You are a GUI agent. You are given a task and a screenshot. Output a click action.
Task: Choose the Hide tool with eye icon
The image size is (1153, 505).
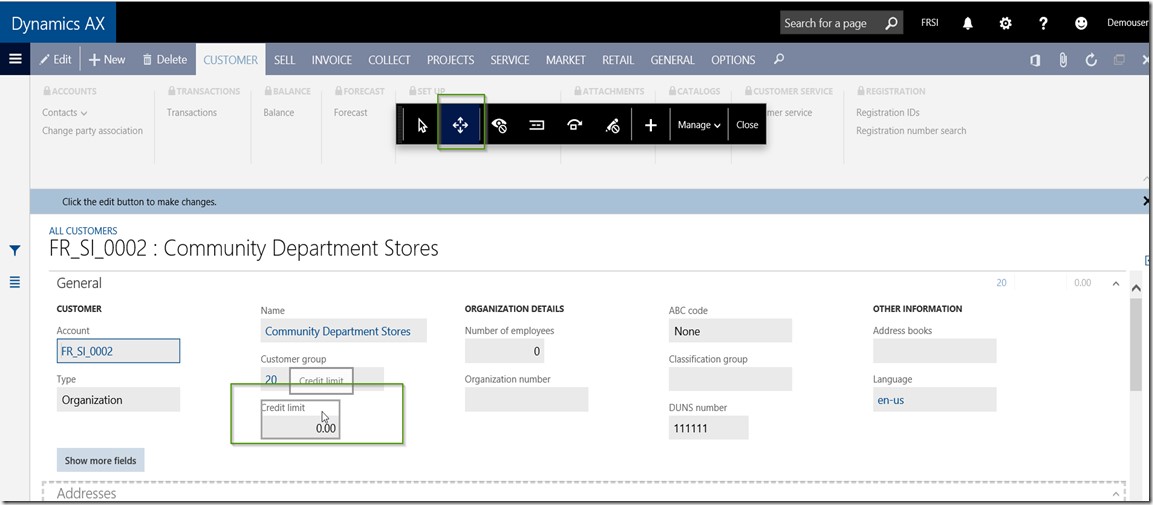pyautogui.click(x=499, y=125)
